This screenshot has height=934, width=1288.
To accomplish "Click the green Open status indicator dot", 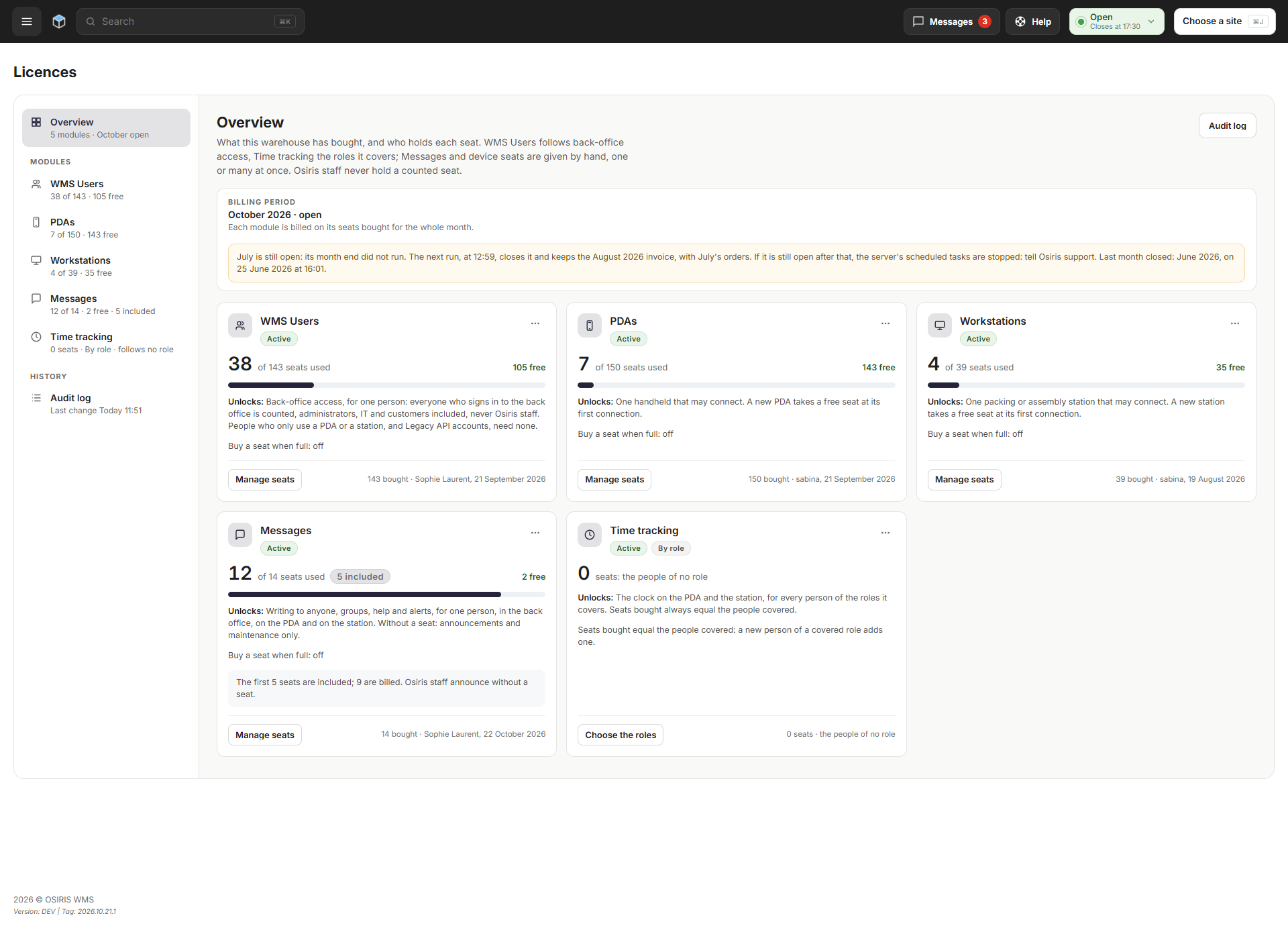I will (x=1081, y=21).
